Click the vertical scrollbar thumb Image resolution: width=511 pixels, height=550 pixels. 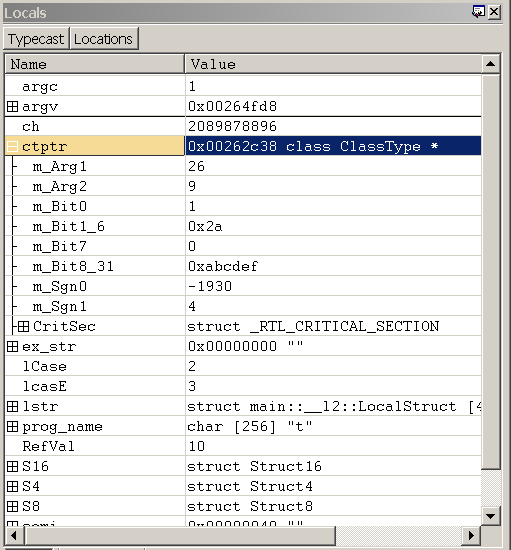point(491,271)
